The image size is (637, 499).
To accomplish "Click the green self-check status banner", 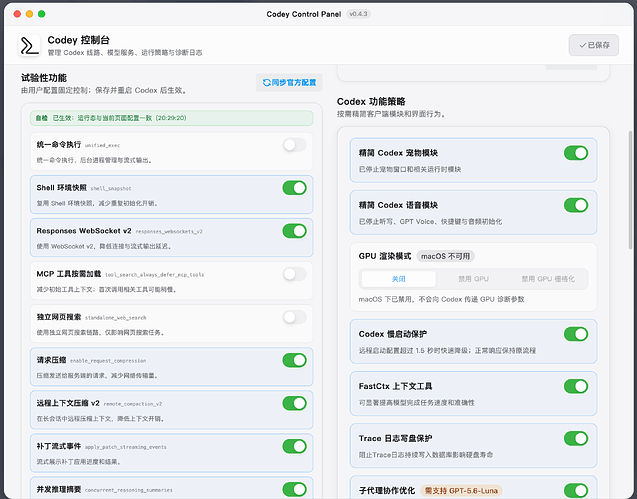I will click(x=171, y=118).
